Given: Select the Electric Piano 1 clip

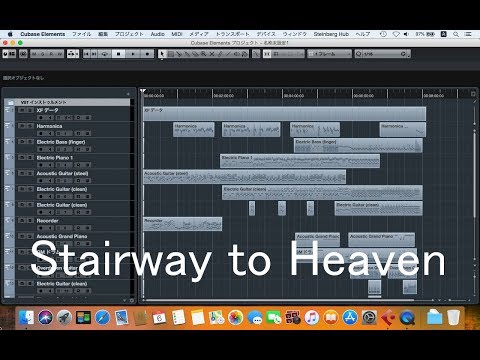Looking at the screenshot, I should click(300, 161).
